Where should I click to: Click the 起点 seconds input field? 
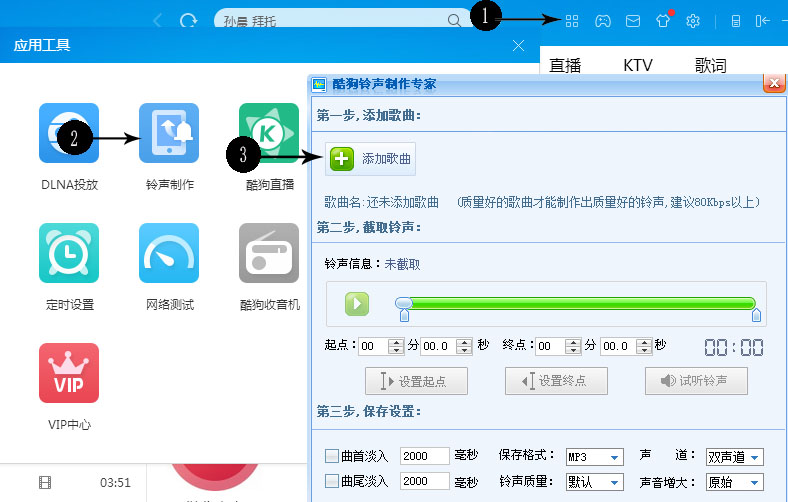tap(439, 346)
